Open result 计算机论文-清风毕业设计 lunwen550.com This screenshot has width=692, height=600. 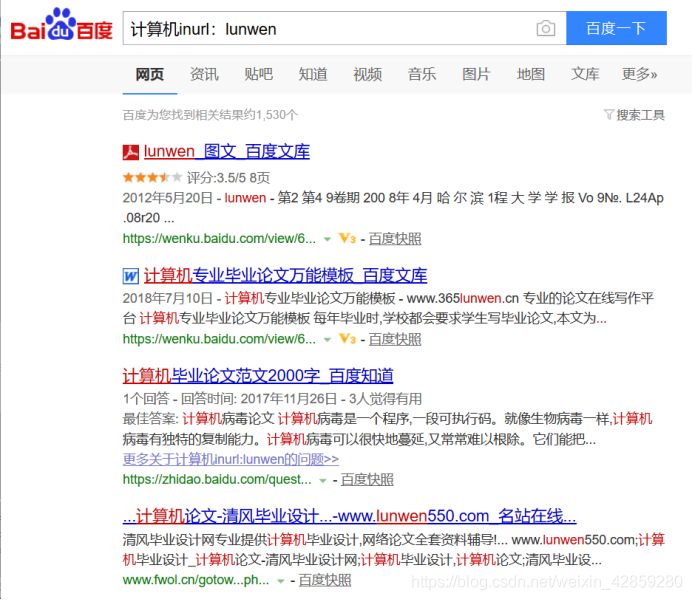point(350,516)
